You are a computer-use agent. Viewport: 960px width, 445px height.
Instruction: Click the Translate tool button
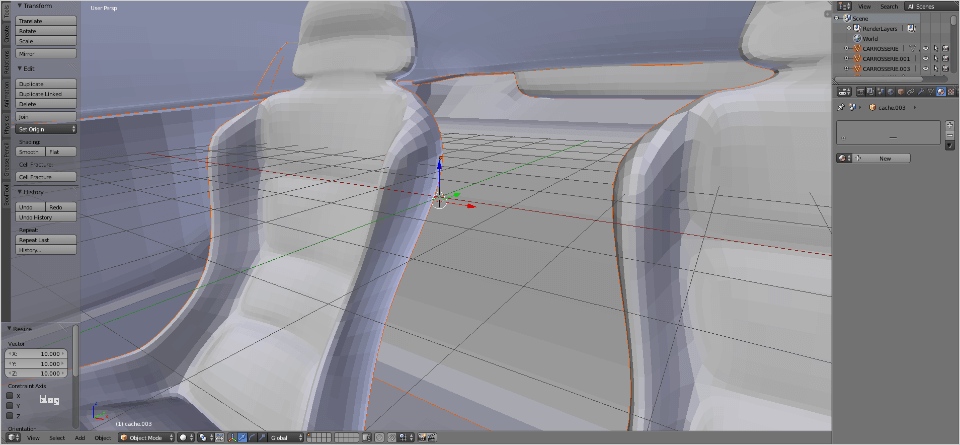(x=46, y=20)
